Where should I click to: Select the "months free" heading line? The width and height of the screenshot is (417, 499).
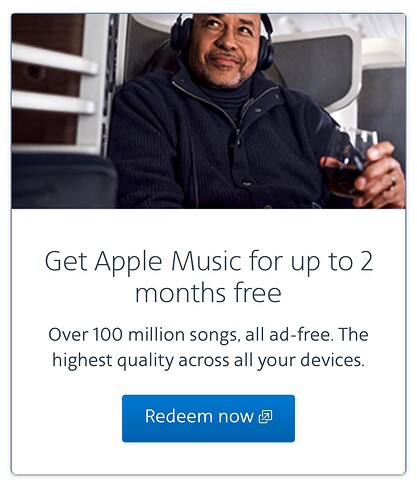point(208,293)
